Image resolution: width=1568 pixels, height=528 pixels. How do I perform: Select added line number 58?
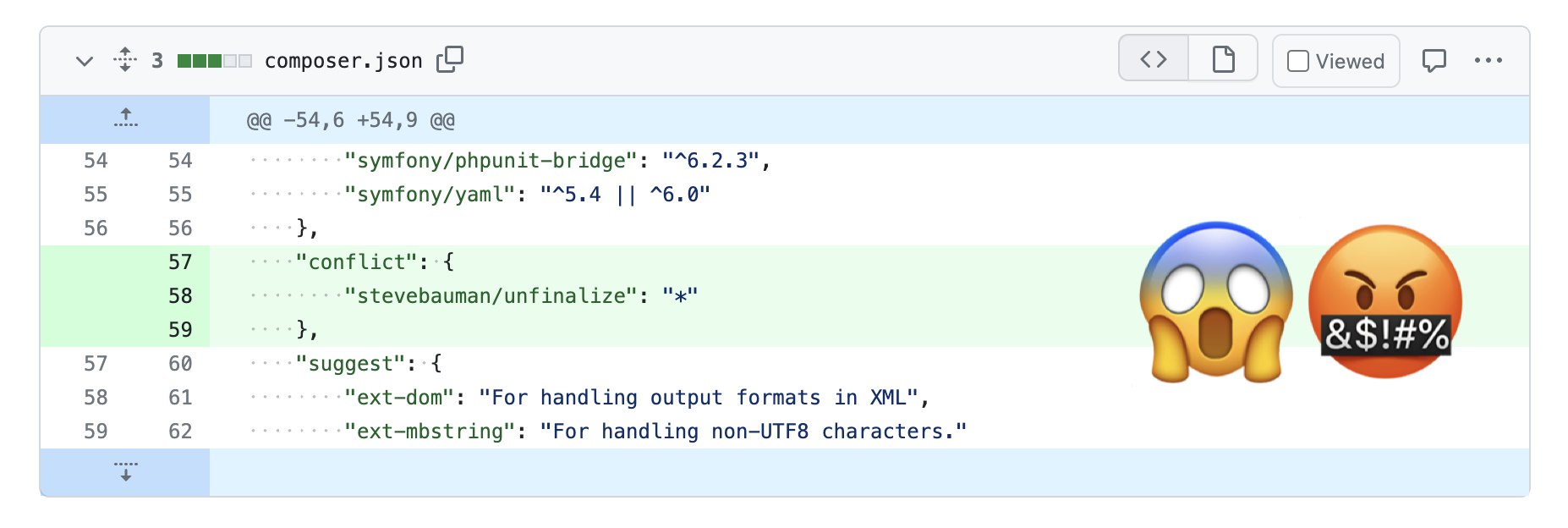180,295
